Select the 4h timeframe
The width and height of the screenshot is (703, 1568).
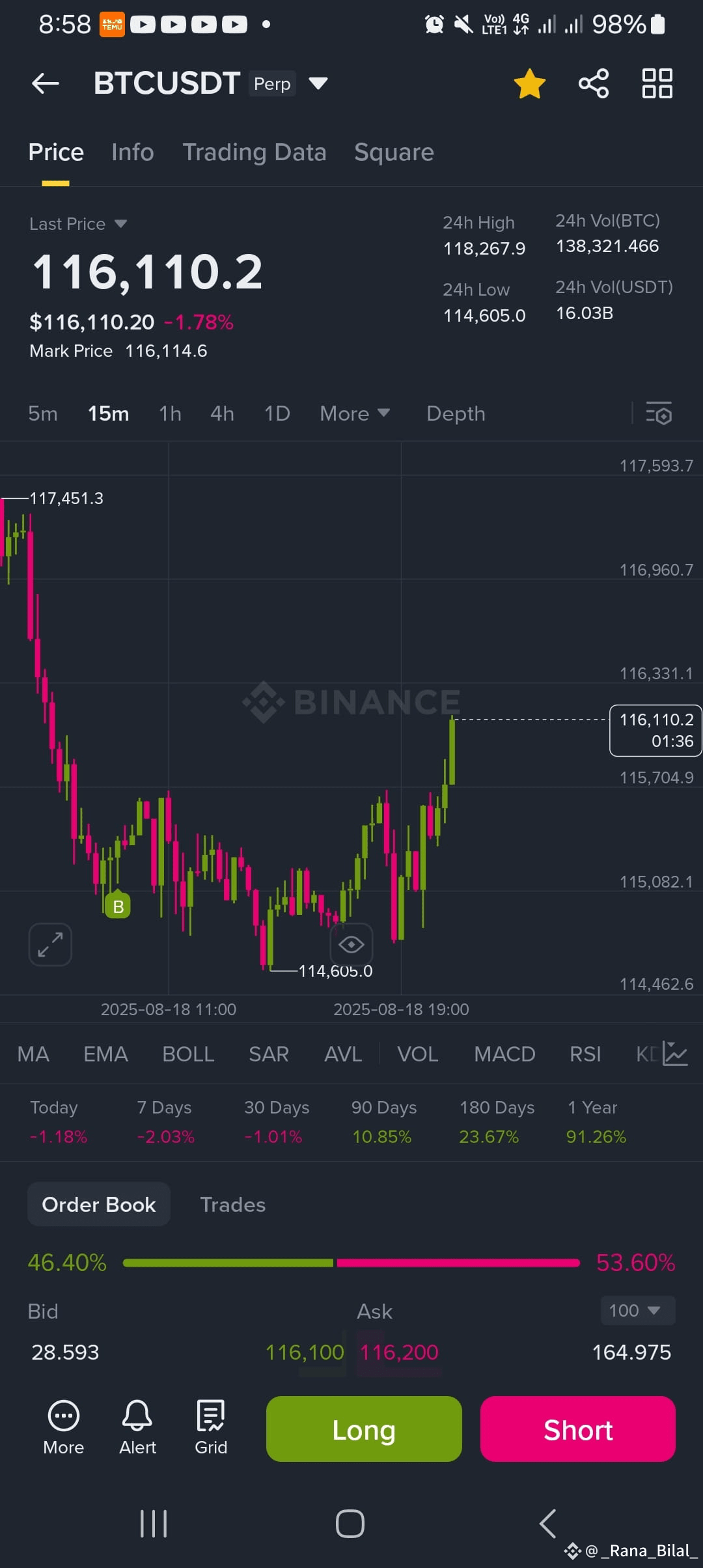(x=222, y=413)
